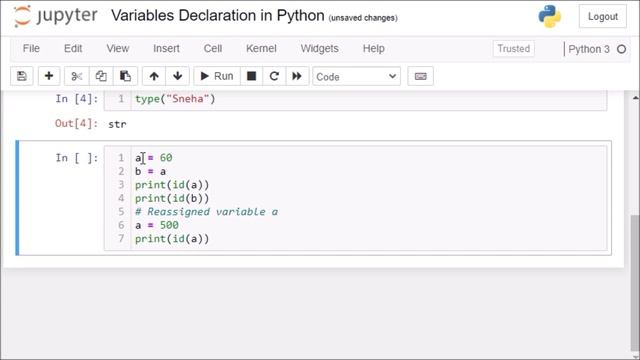
Task: Open the File menu
Action: [x=31, y=49]
